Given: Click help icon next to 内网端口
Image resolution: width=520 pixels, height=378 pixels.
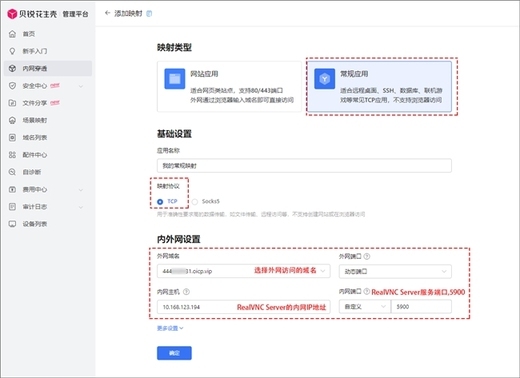Looking at the screenshot, I should [x=367, y=291].
